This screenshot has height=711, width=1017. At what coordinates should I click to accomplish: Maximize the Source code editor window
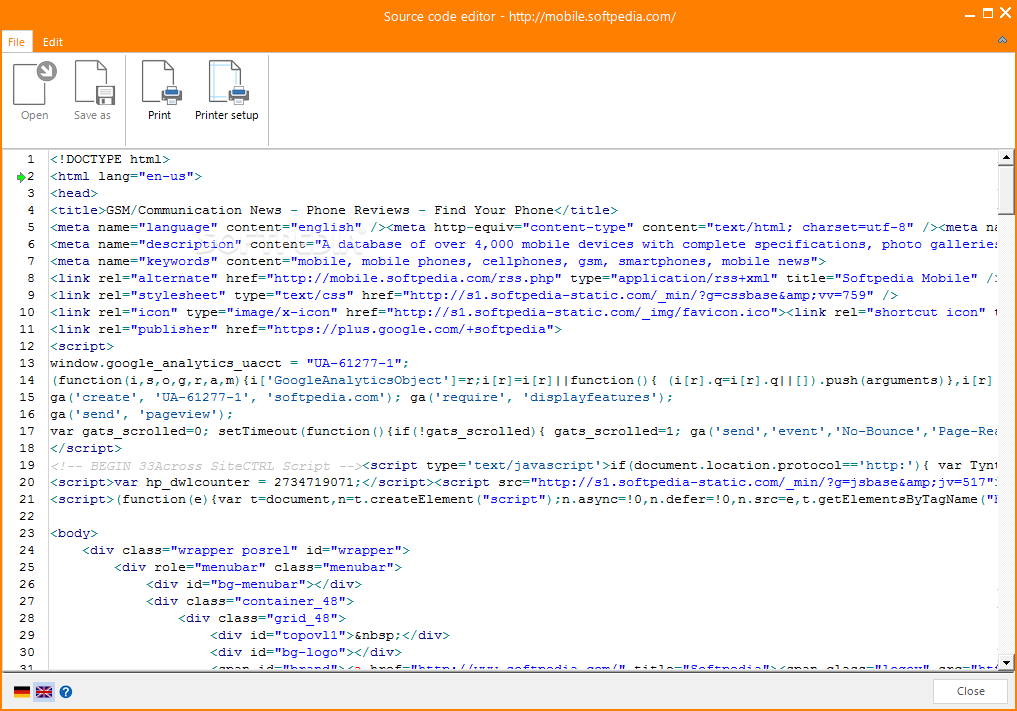coord(988,14)
